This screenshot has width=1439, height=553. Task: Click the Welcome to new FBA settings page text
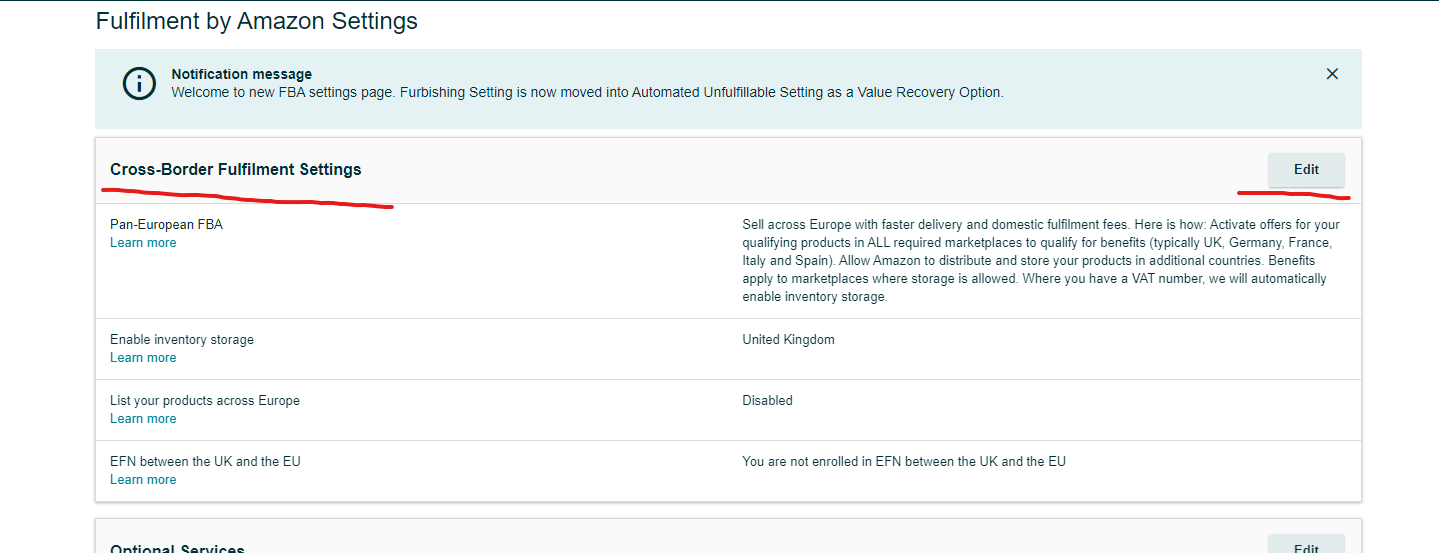[x=587, y=92]
